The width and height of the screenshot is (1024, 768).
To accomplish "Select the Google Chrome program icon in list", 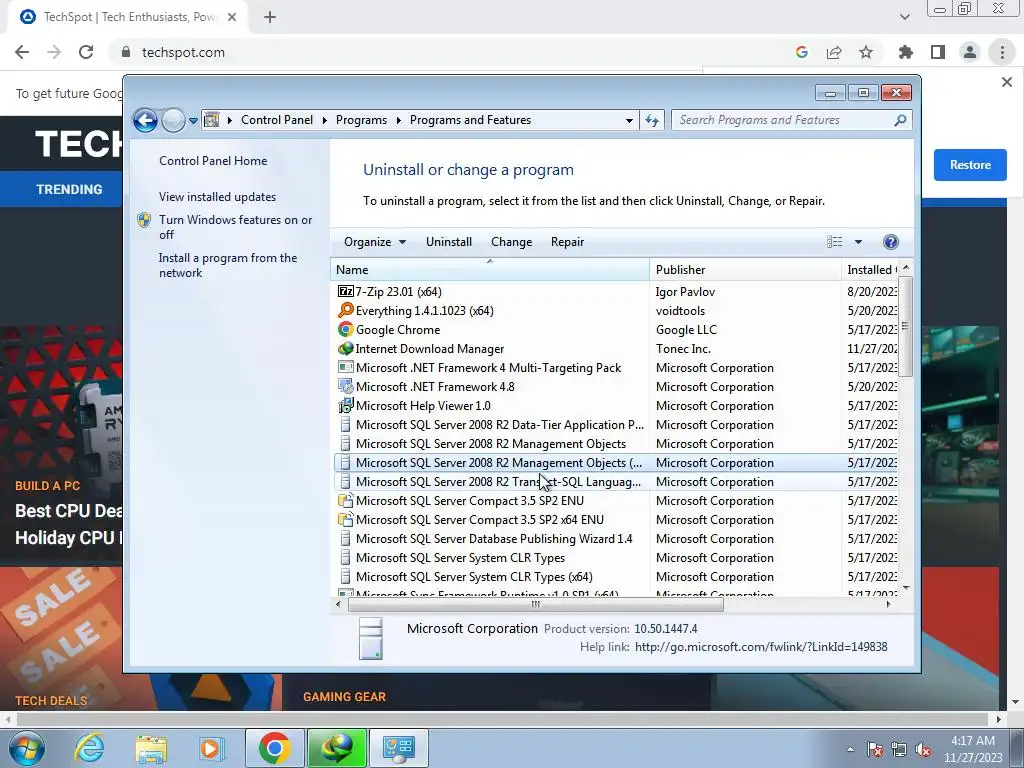I will 345,329.
